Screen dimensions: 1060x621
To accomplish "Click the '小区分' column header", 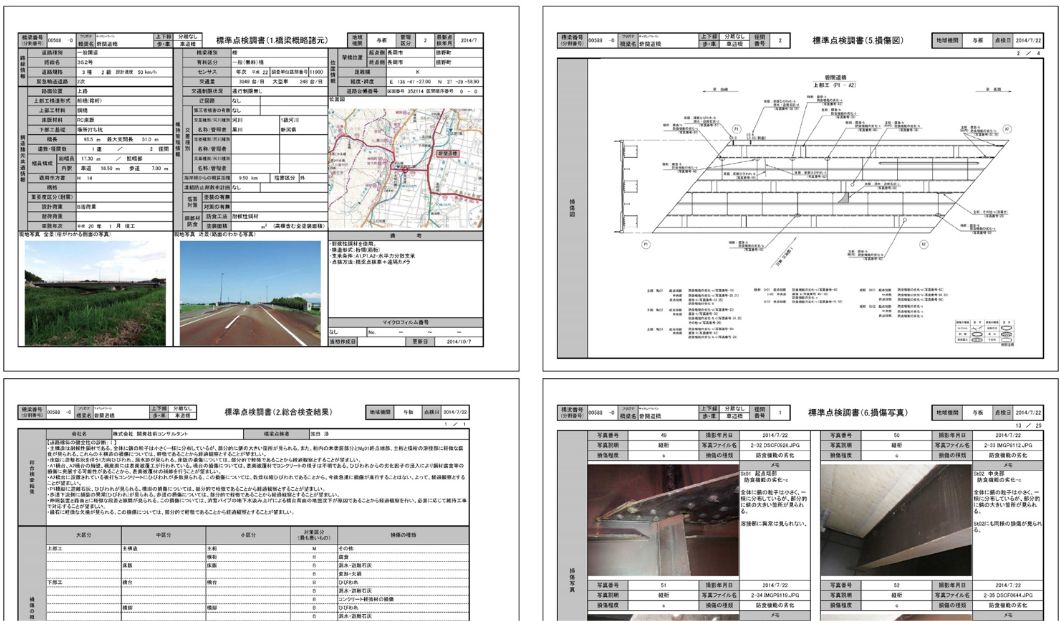I will click(247, 535).
